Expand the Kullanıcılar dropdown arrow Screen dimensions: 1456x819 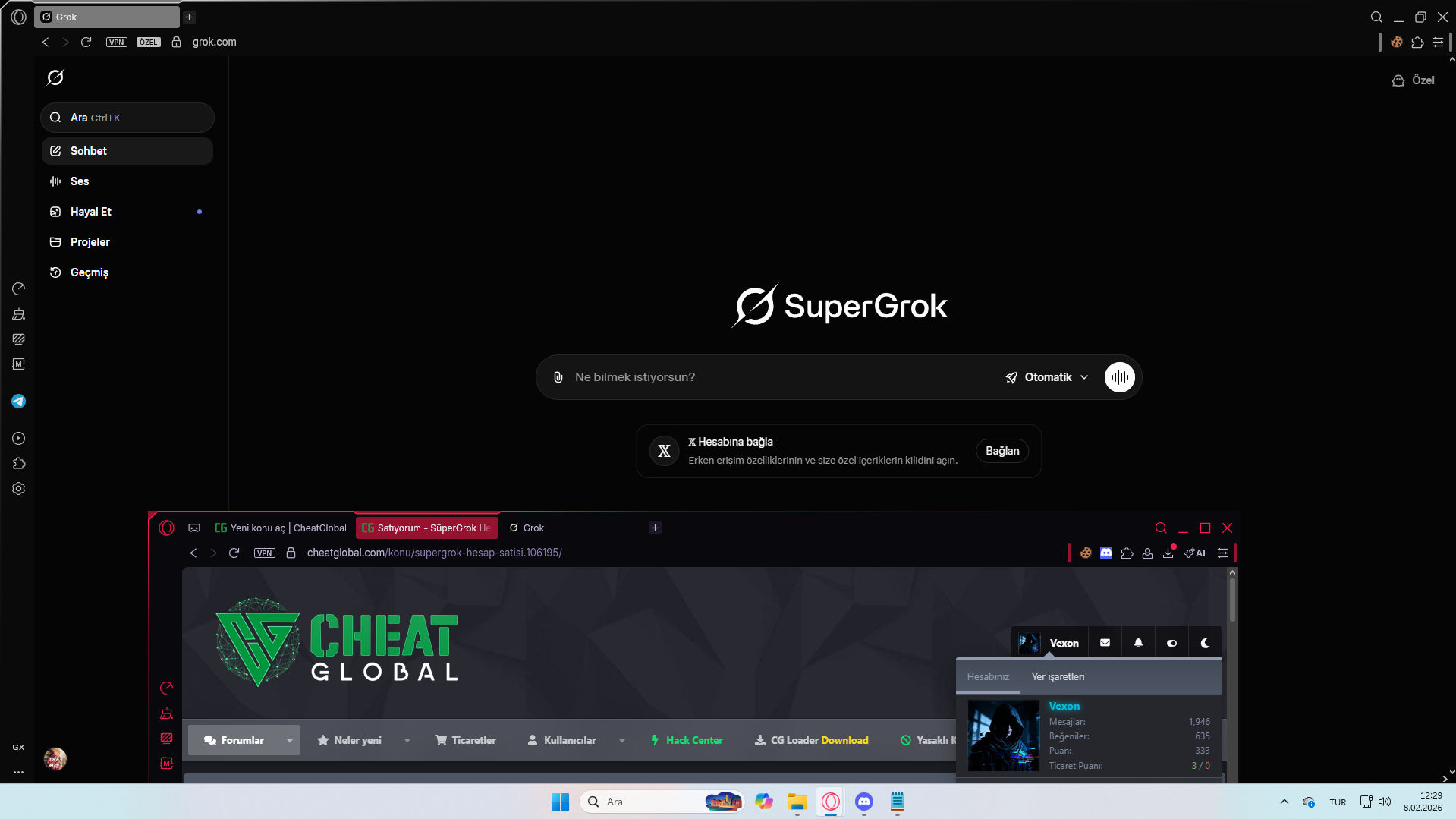coord(622,741)
